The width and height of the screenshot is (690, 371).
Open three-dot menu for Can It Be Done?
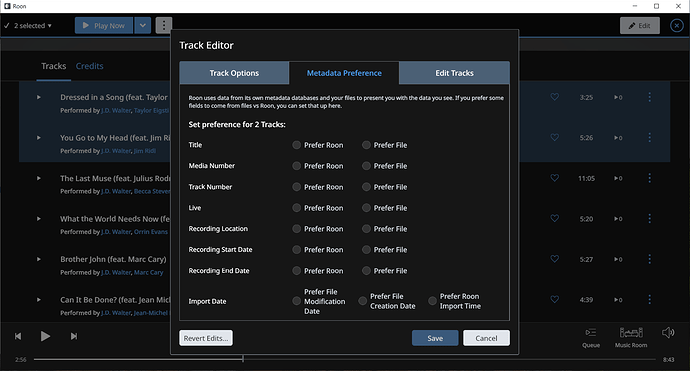tap(650, 299)
